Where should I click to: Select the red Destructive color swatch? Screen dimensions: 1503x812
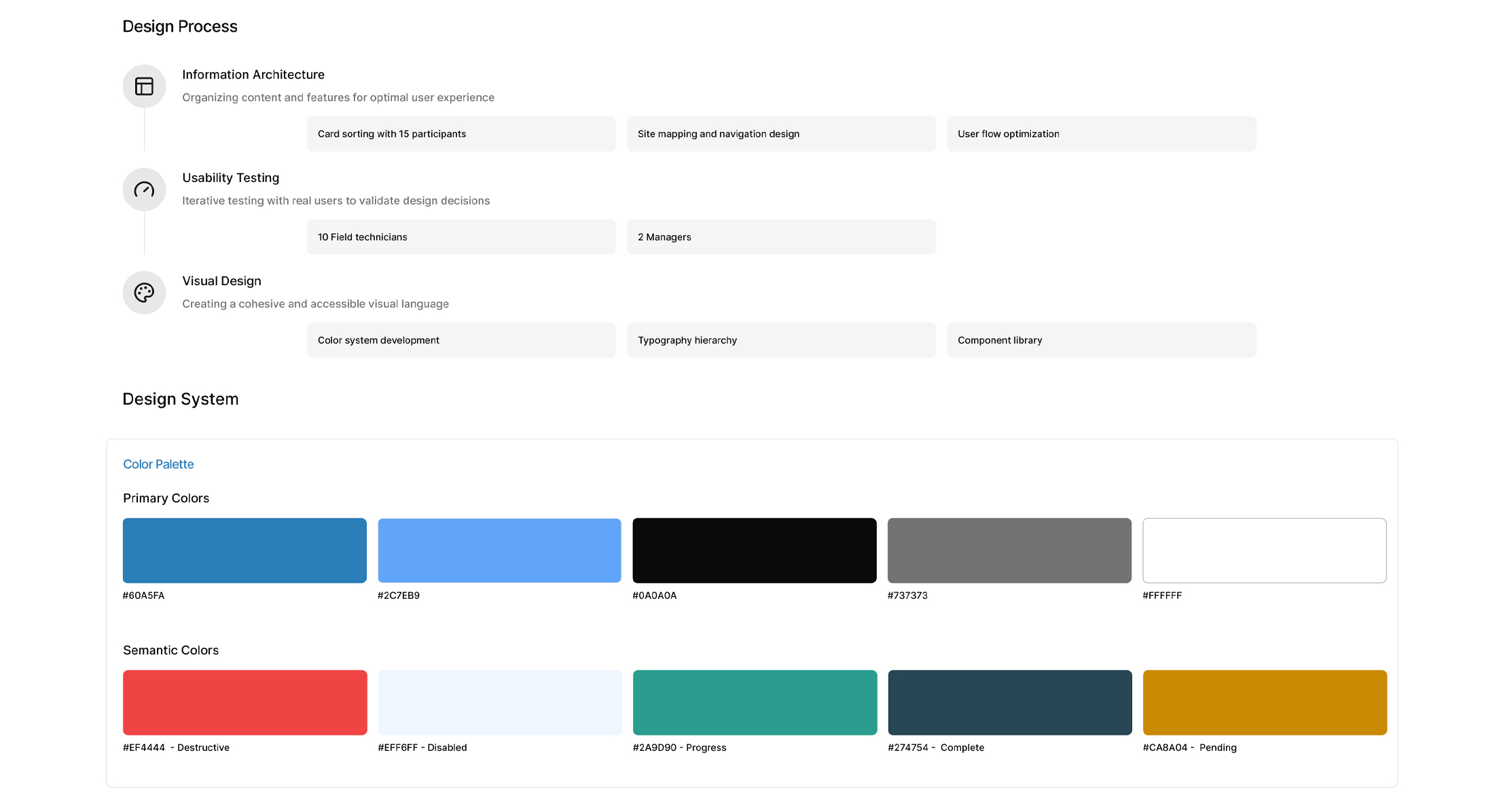coord(245,703)
